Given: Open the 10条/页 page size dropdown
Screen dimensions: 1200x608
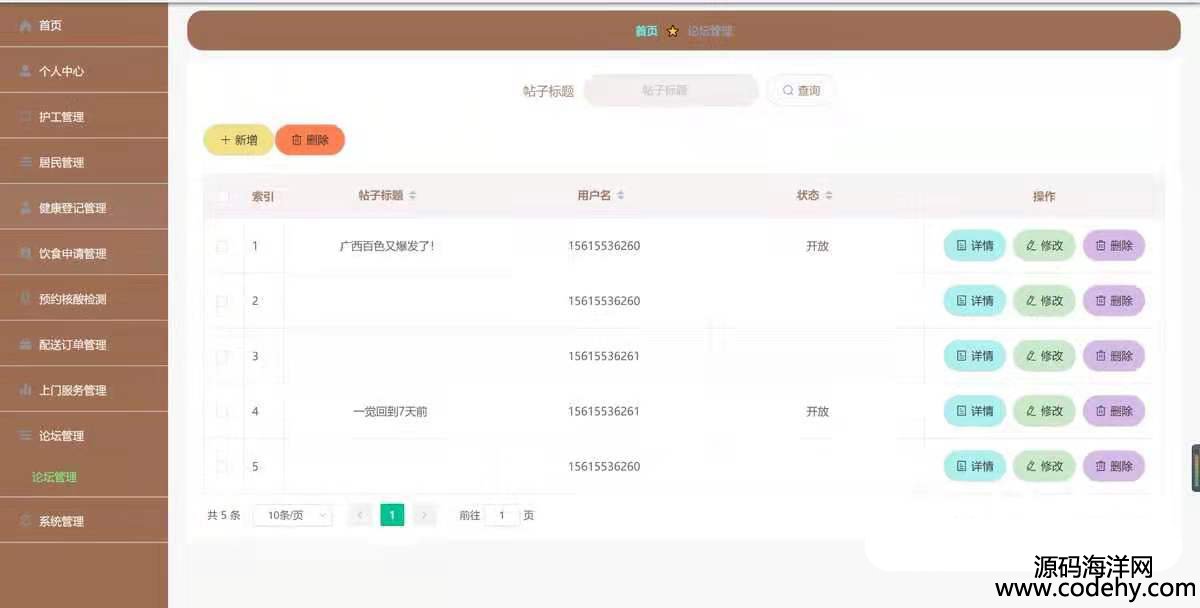Looking at the screenshot, I should click(x=293, y=515).
